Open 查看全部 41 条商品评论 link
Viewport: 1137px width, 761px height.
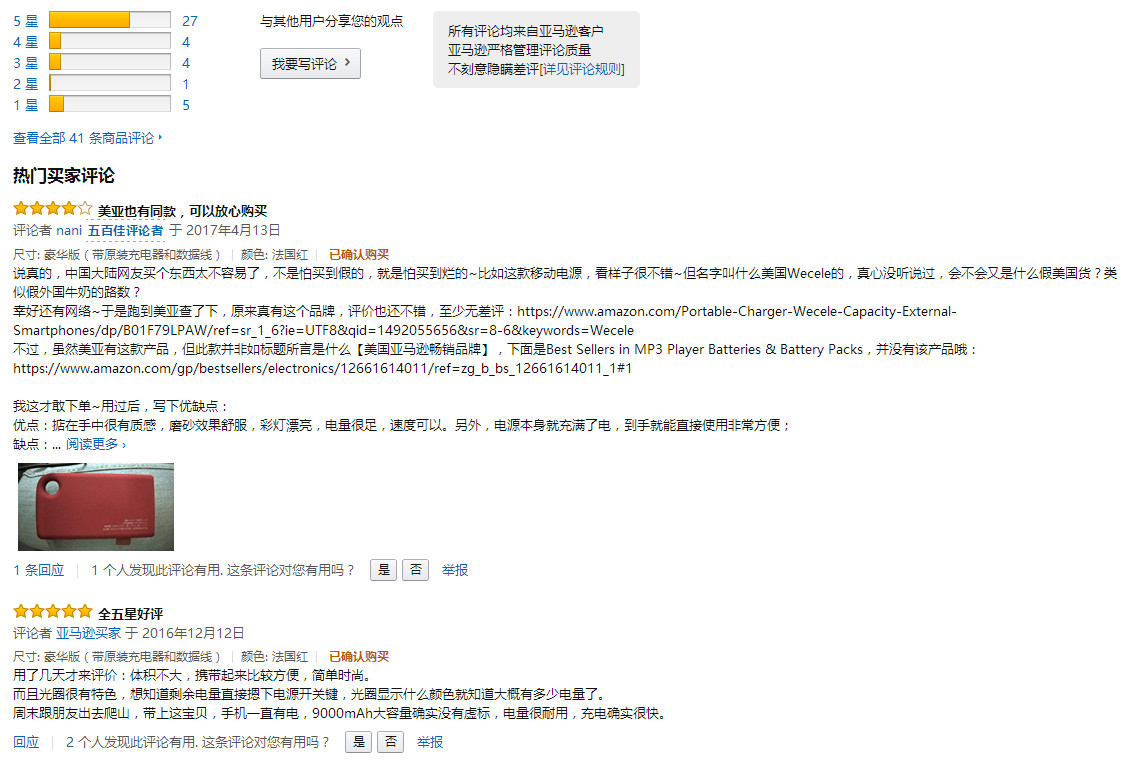coord(87,138)
